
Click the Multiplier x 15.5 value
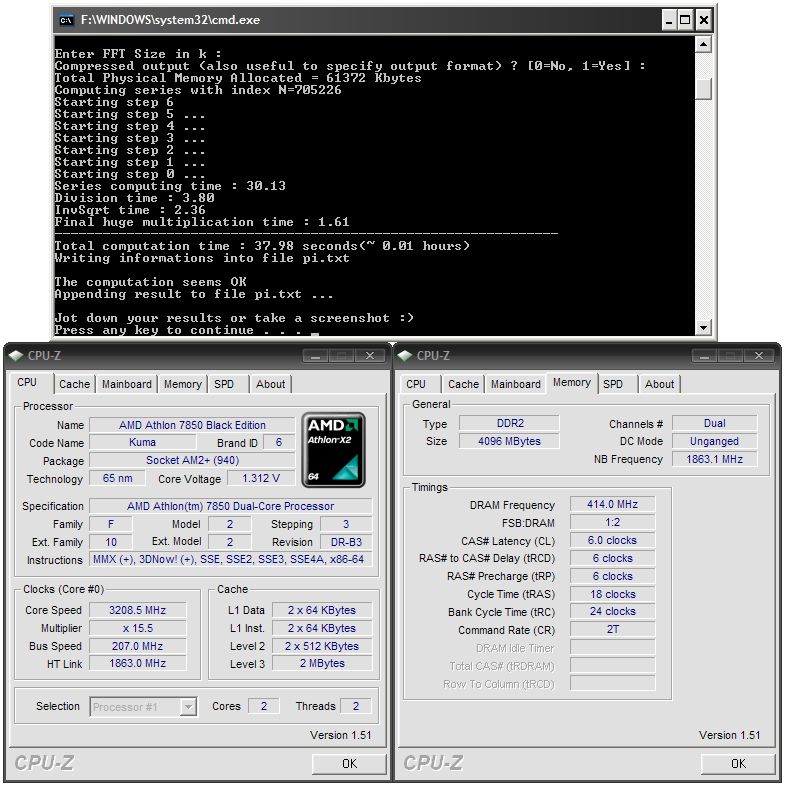[137, 628]
